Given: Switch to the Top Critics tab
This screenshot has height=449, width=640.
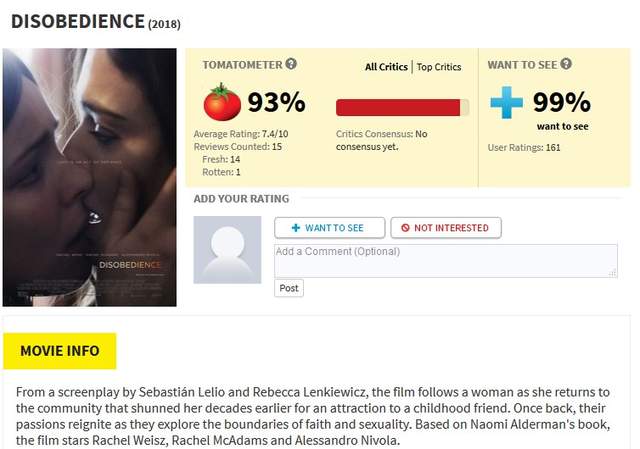Looking at the screenshot, I should 439,67.
